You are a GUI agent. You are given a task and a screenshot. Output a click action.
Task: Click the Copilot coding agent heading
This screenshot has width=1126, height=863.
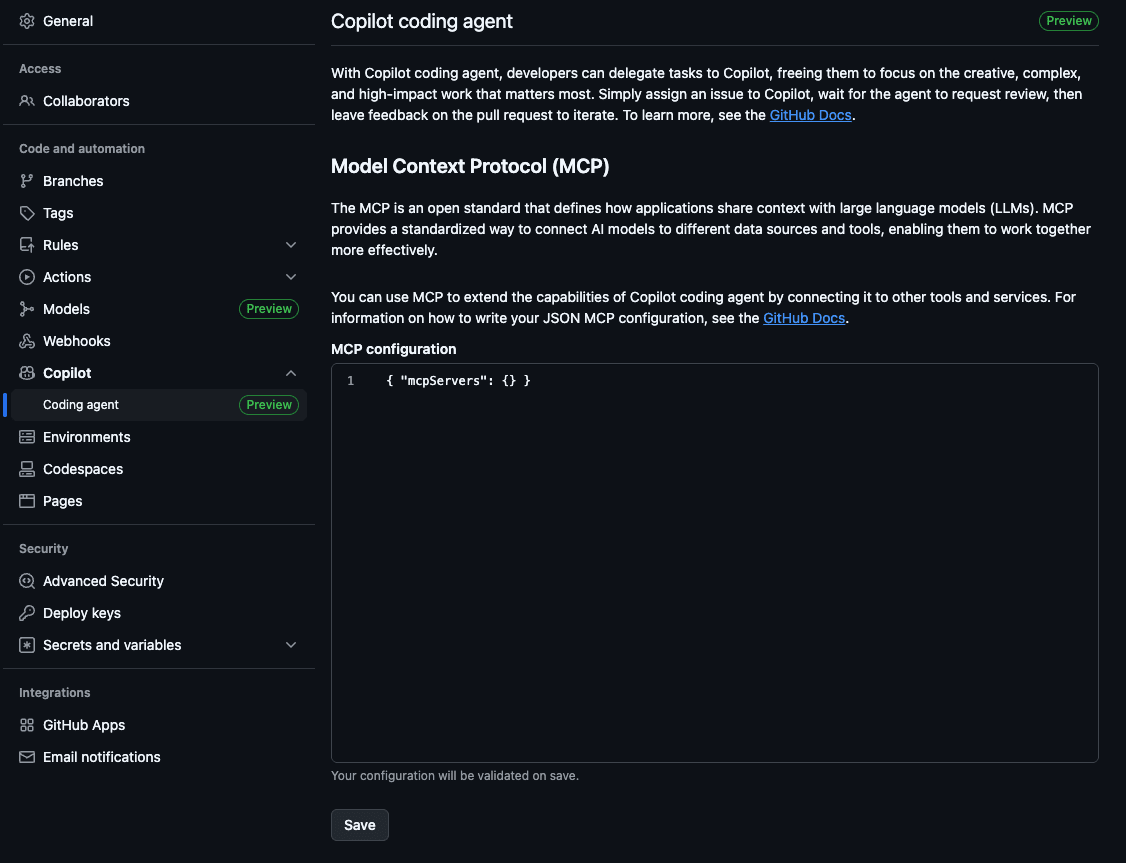(x=422, y=21)
